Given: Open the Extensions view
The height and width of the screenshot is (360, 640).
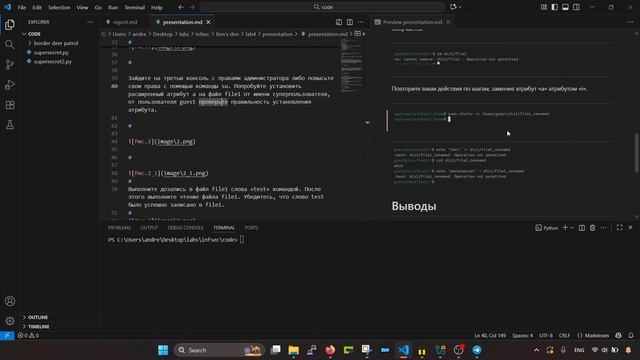Looking at the screenshot, I should (10, 105).
